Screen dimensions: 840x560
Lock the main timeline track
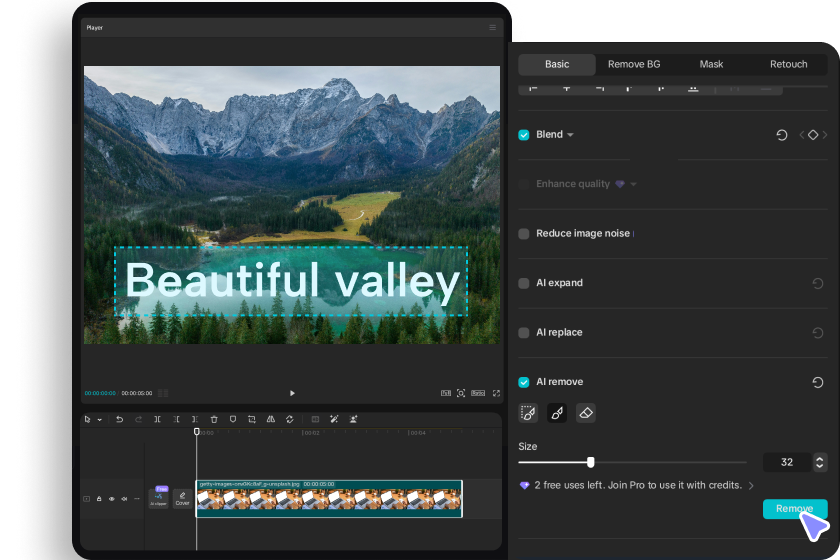(x=99, y=499)
